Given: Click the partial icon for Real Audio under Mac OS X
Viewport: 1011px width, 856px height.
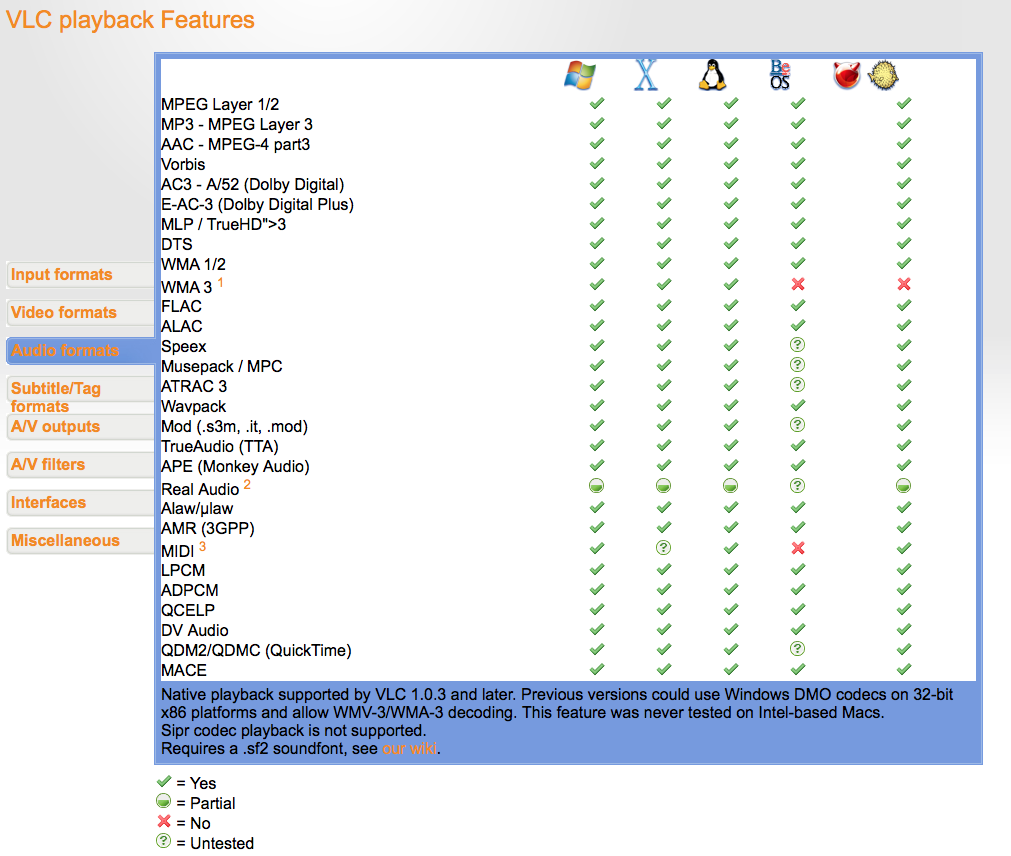Looking at the screenshot, I should (663, 486).
